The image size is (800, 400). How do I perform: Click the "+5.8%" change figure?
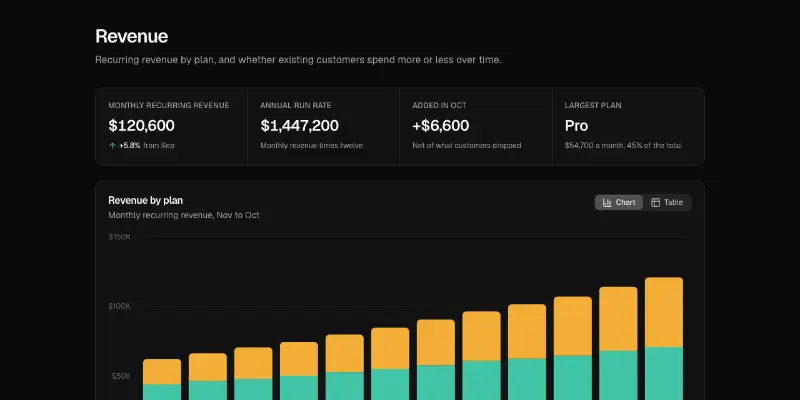click(x=130, y=145)
